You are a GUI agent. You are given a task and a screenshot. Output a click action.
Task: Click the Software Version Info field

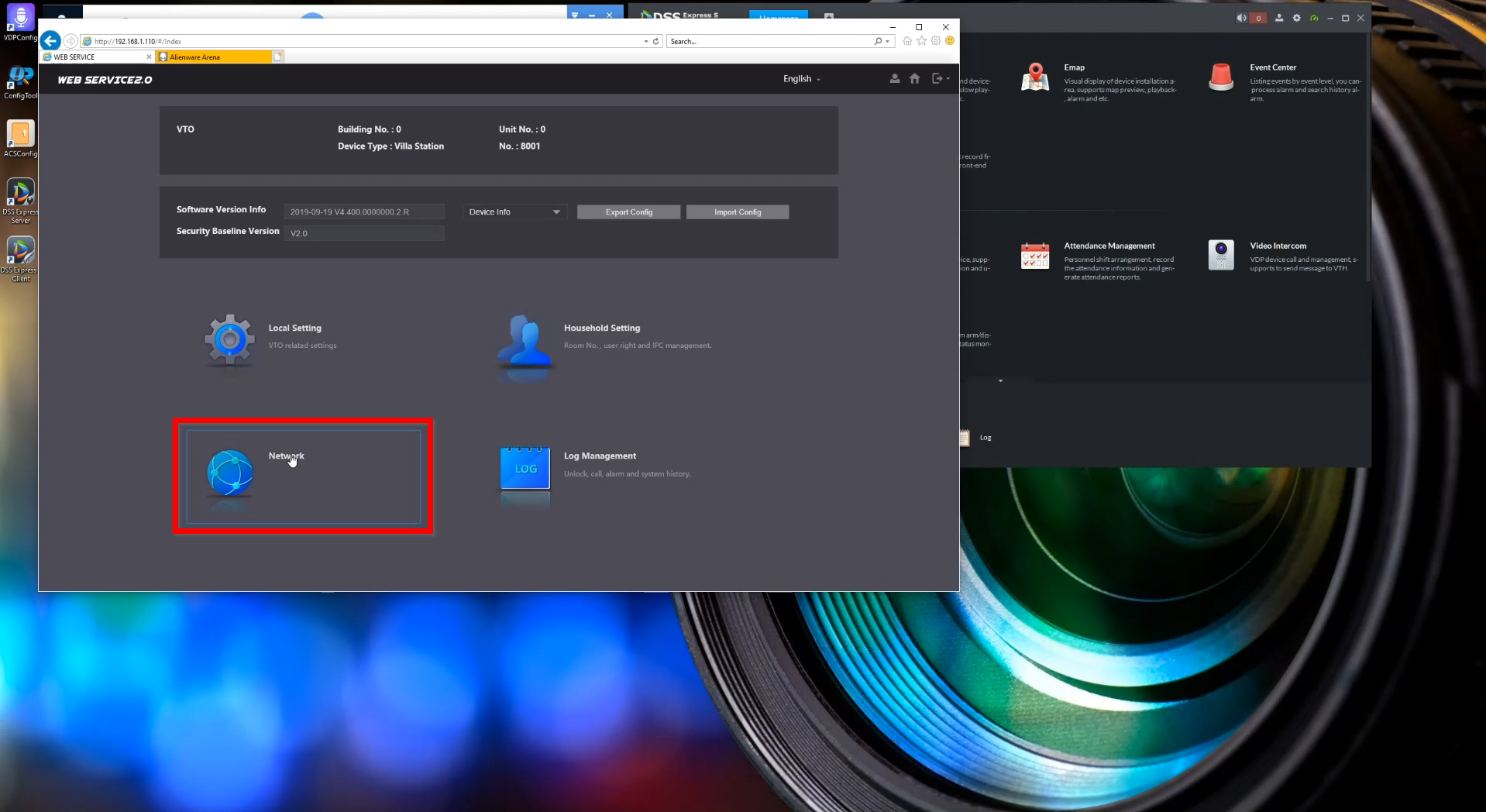(364, 212)
